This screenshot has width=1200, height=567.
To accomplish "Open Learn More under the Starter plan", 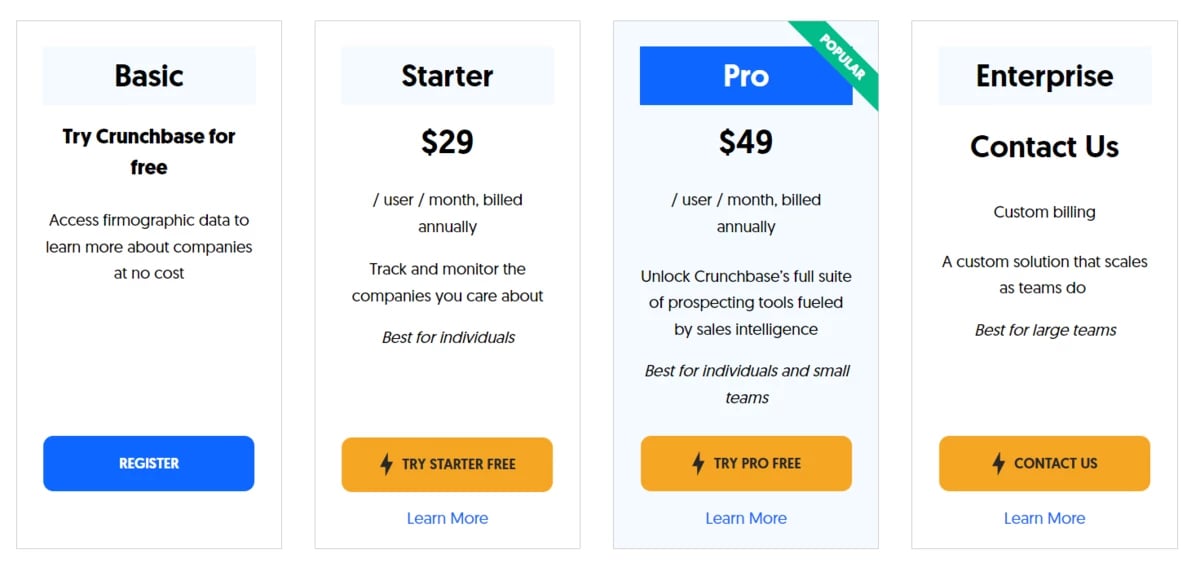I will [447, 518].
